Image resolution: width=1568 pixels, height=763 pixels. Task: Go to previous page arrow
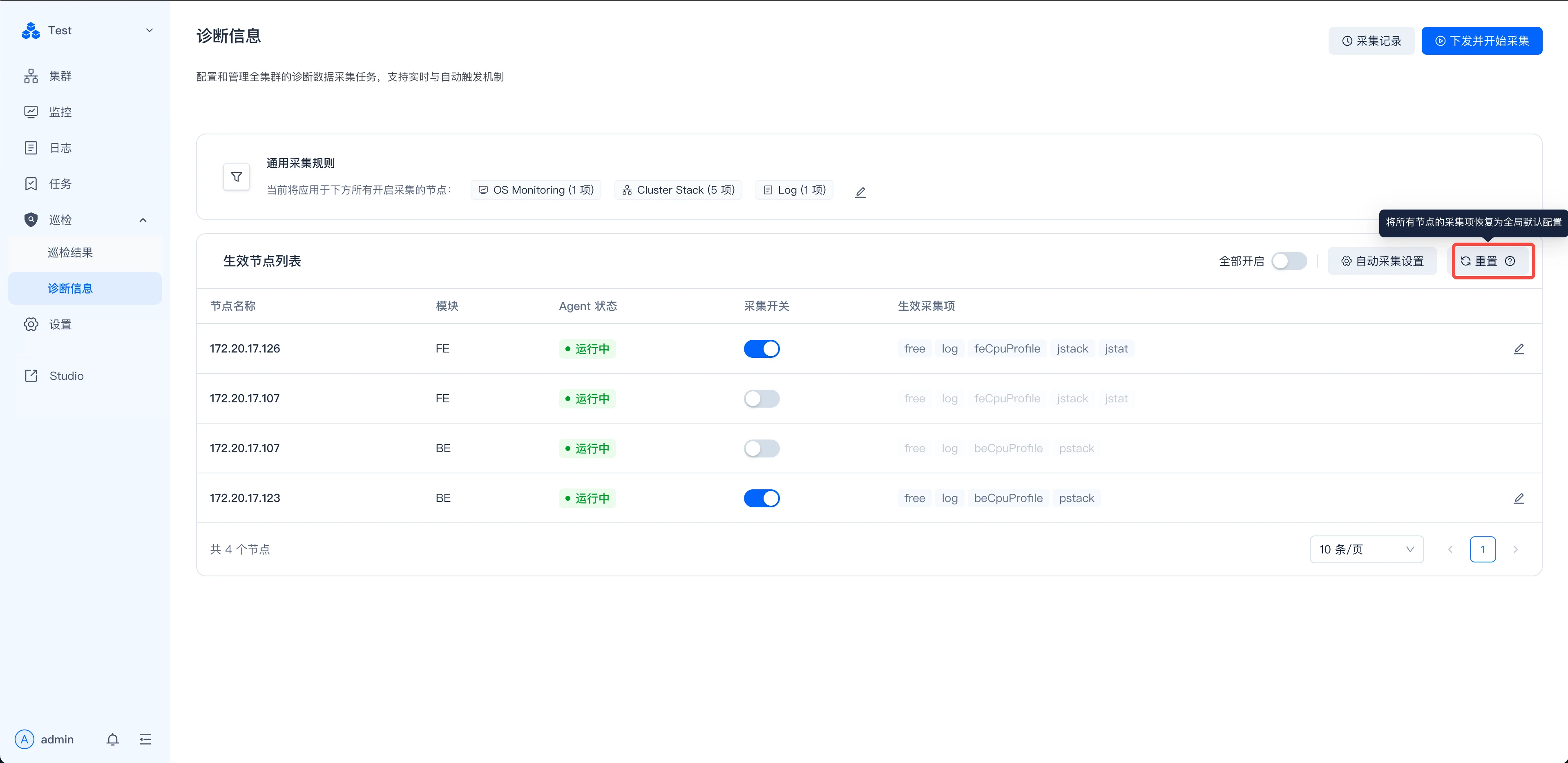point(1450,549)
